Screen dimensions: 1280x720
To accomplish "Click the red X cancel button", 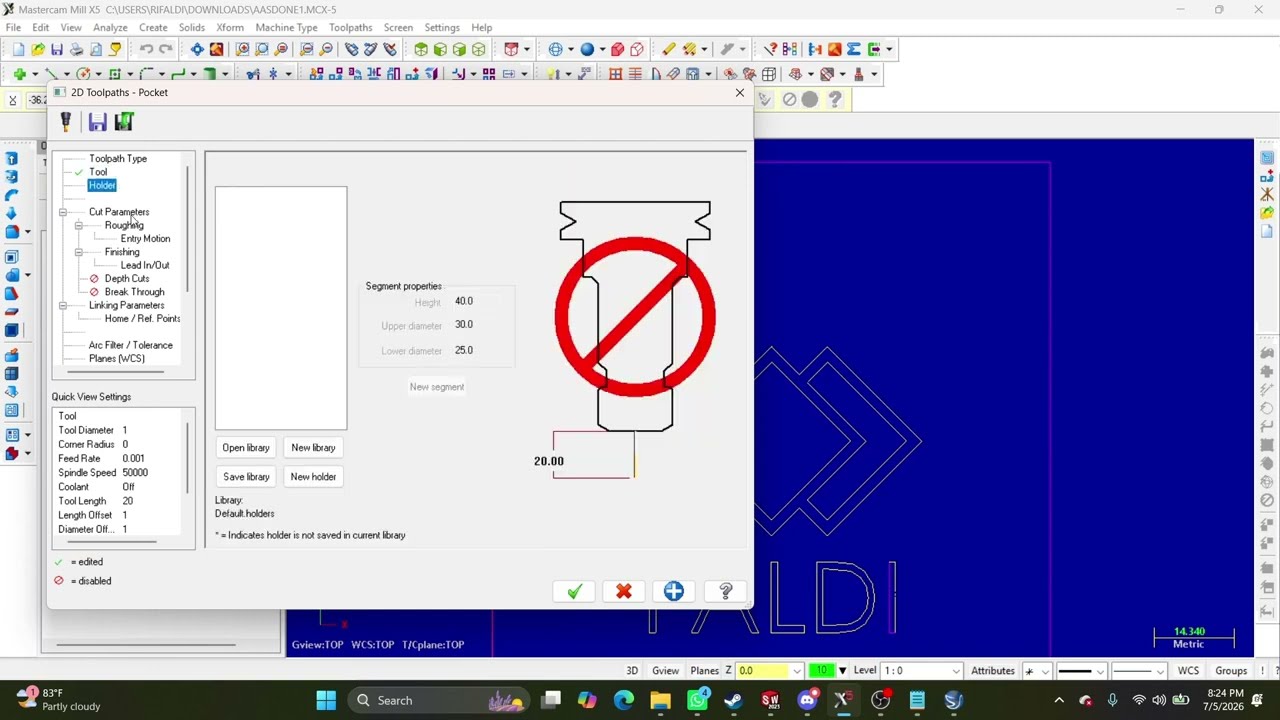I will (x=624, y=591).
